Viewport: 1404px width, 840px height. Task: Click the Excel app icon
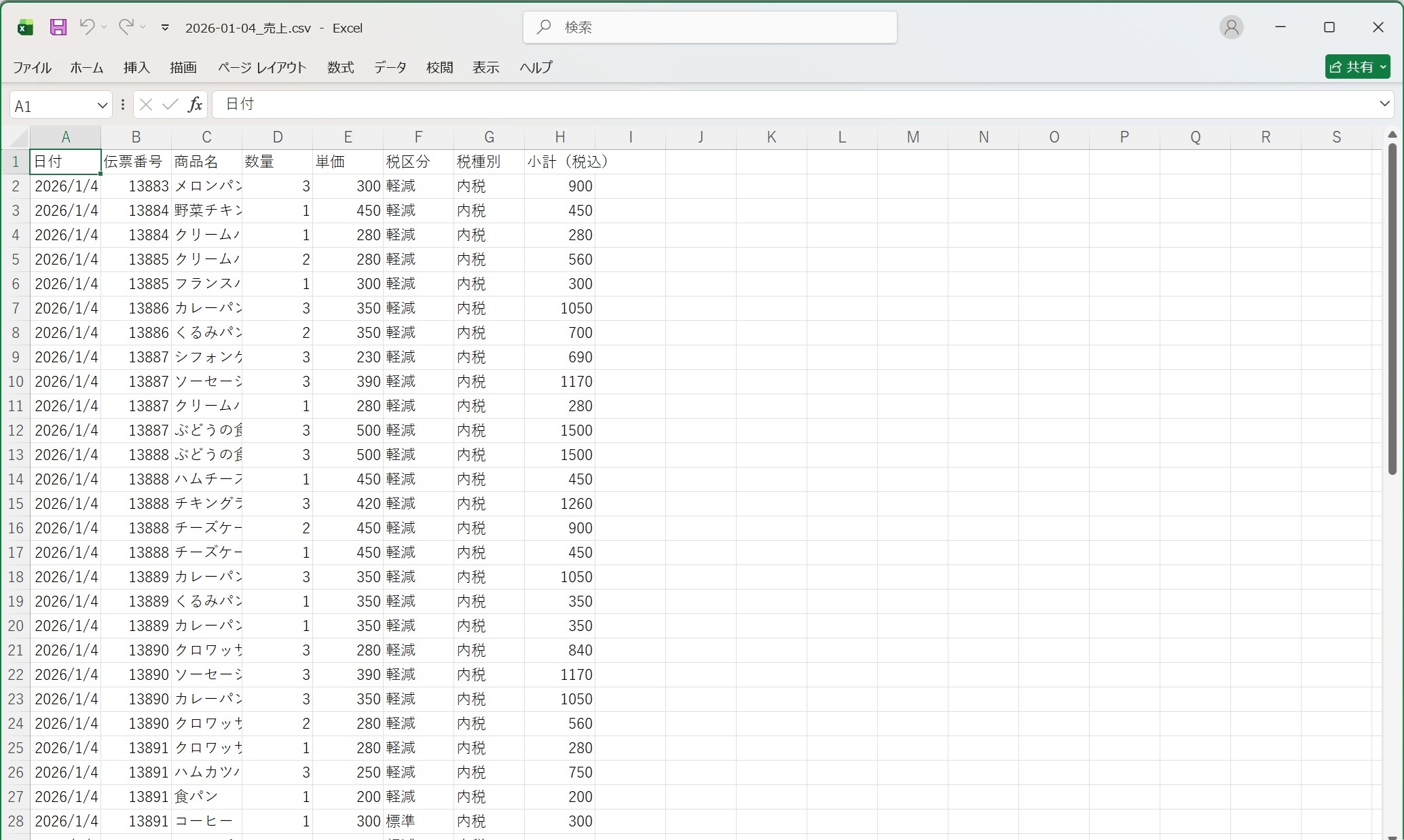click(25, 27)
